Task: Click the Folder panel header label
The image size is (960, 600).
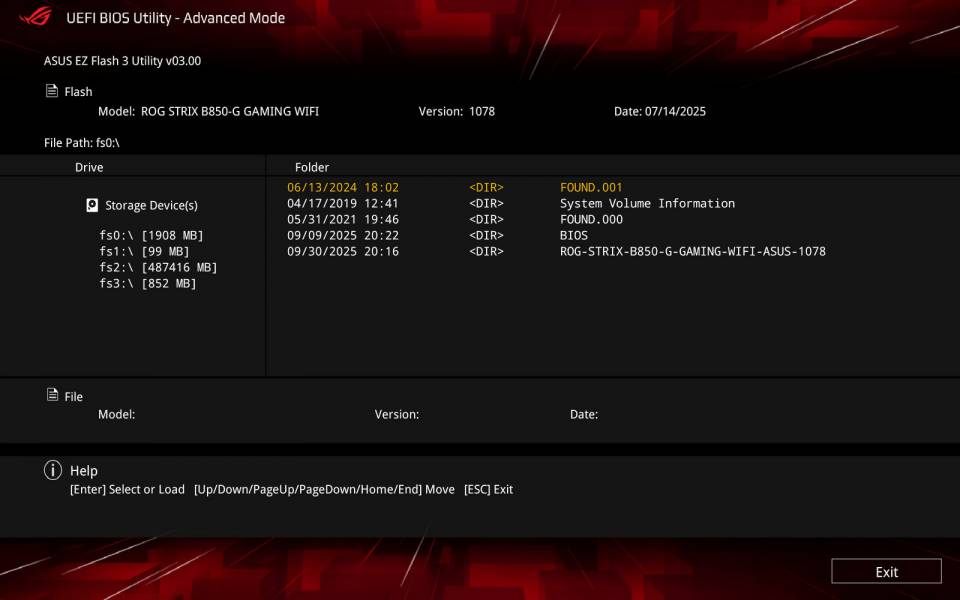Action: (312, 167)
